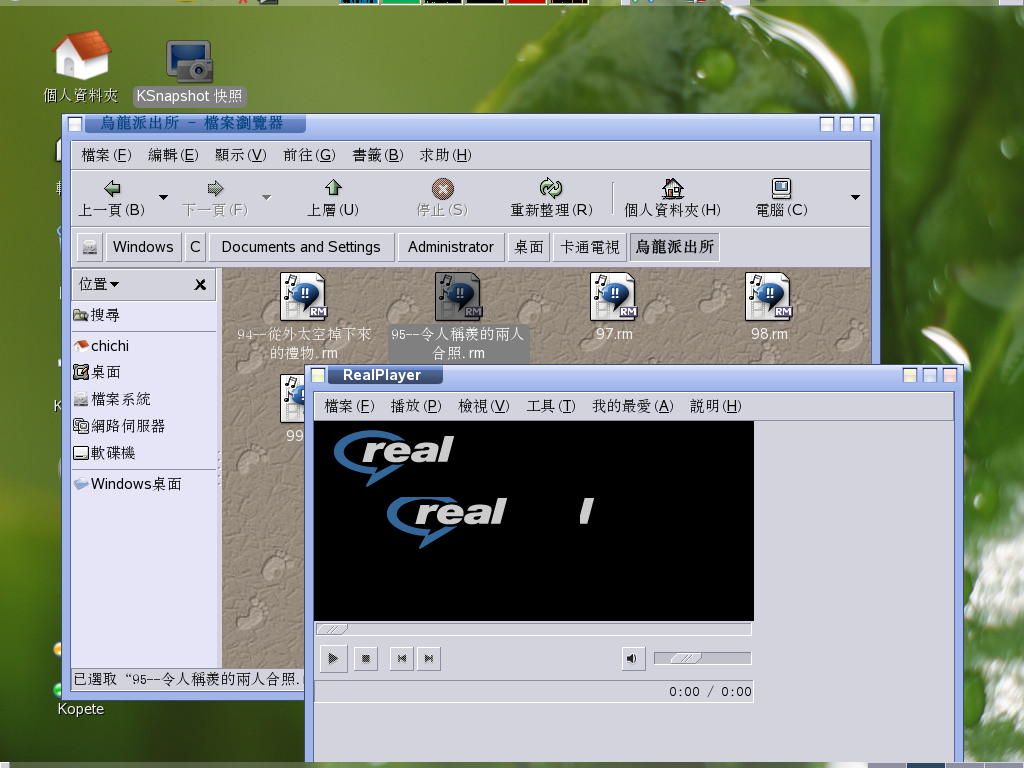Viewport: 1024px width, 768px height.
Task: Click the RealPlayer Play button
Action: [333, 658]
